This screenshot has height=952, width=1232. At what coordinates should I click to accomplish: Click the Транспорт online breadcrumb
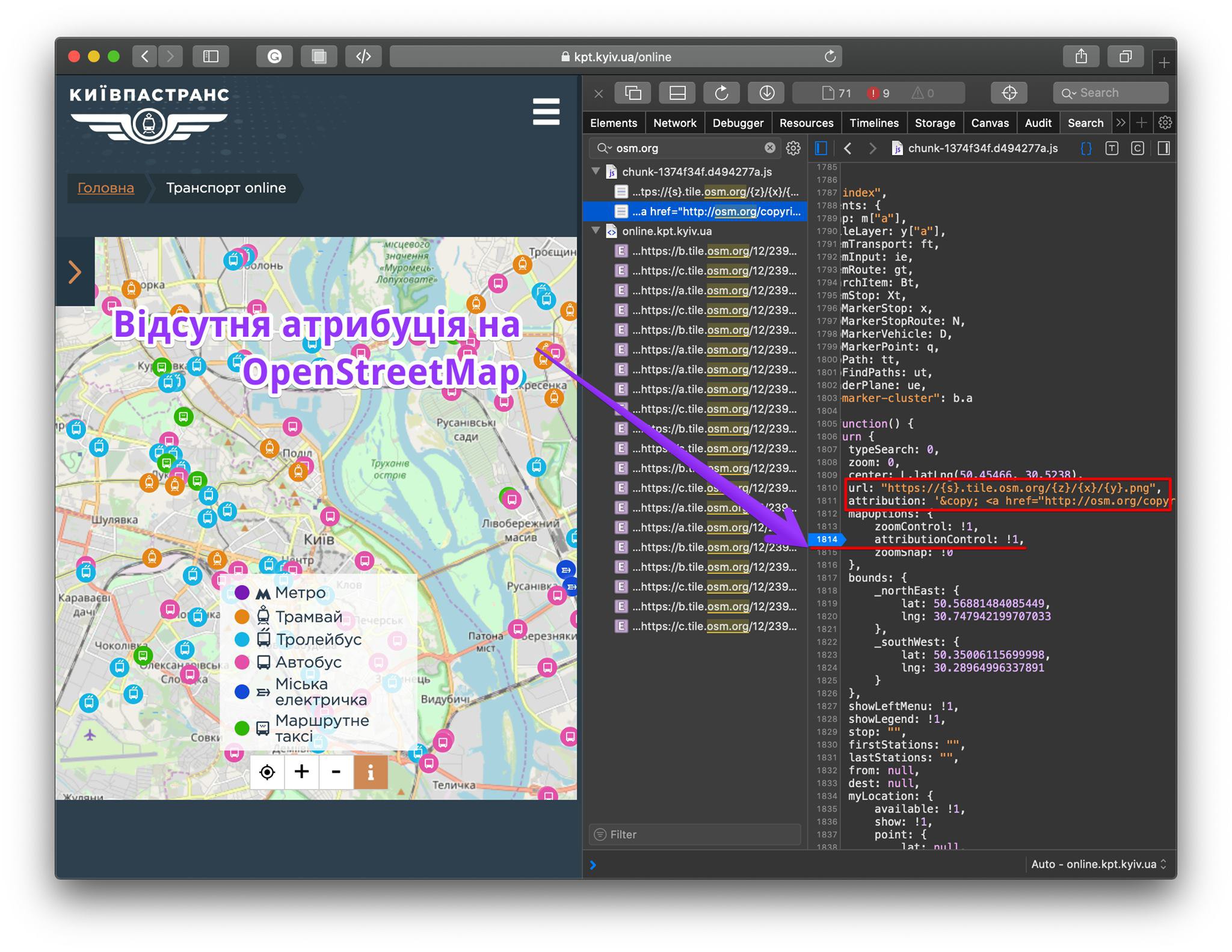coord(226,188)
